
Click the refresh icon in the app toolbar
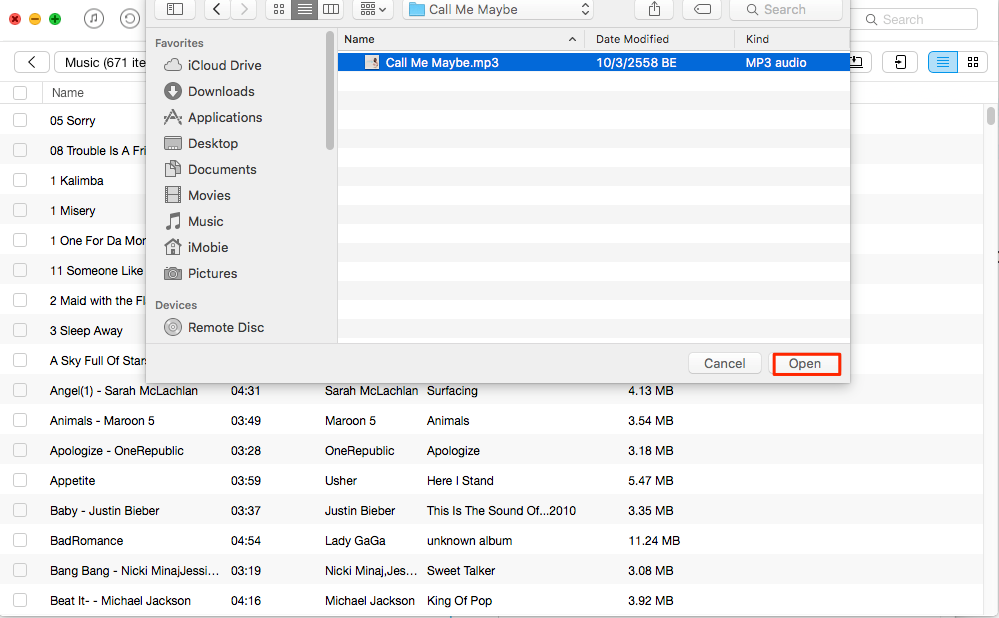coord(130,18)
